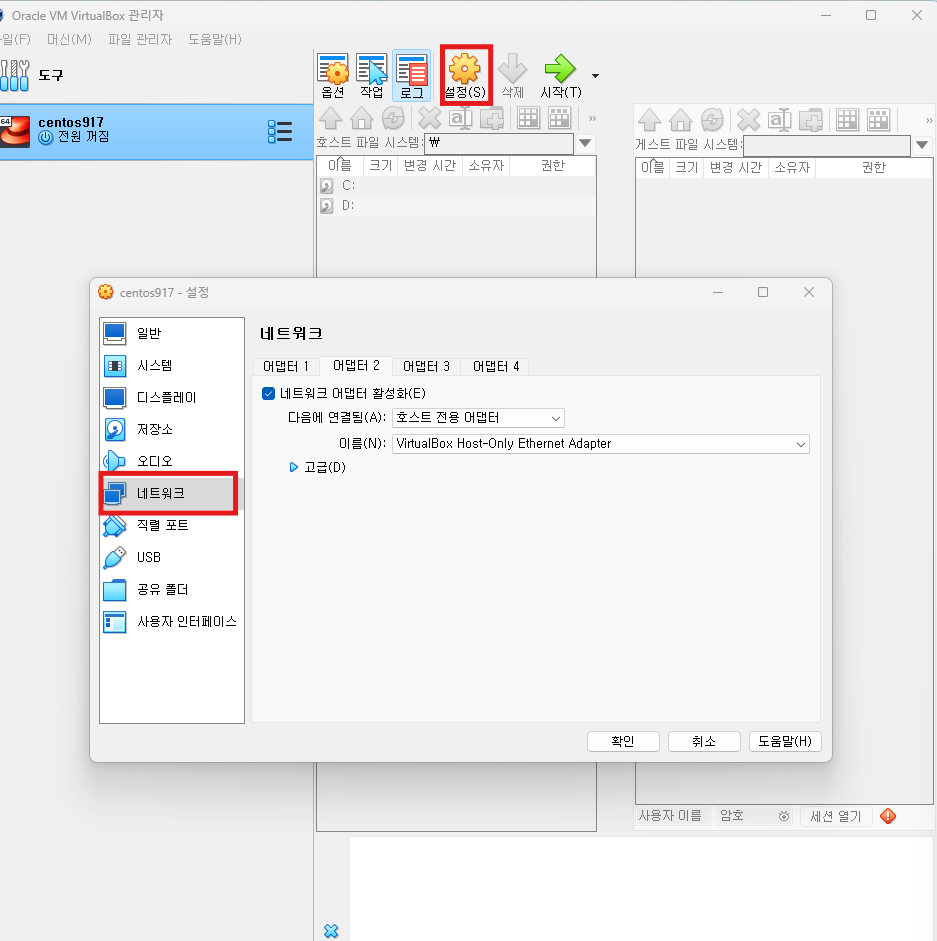Click rename icon in host file pane

[460, 118]
